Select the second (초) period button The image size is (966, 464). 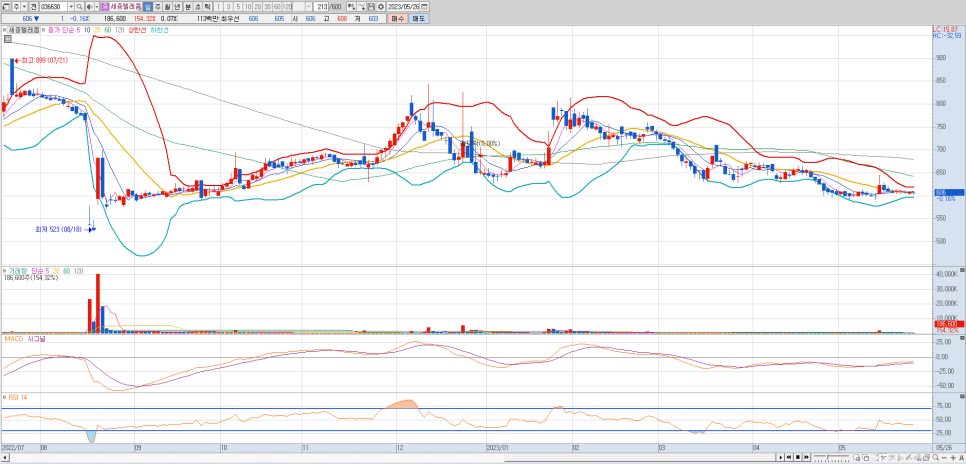197,6
